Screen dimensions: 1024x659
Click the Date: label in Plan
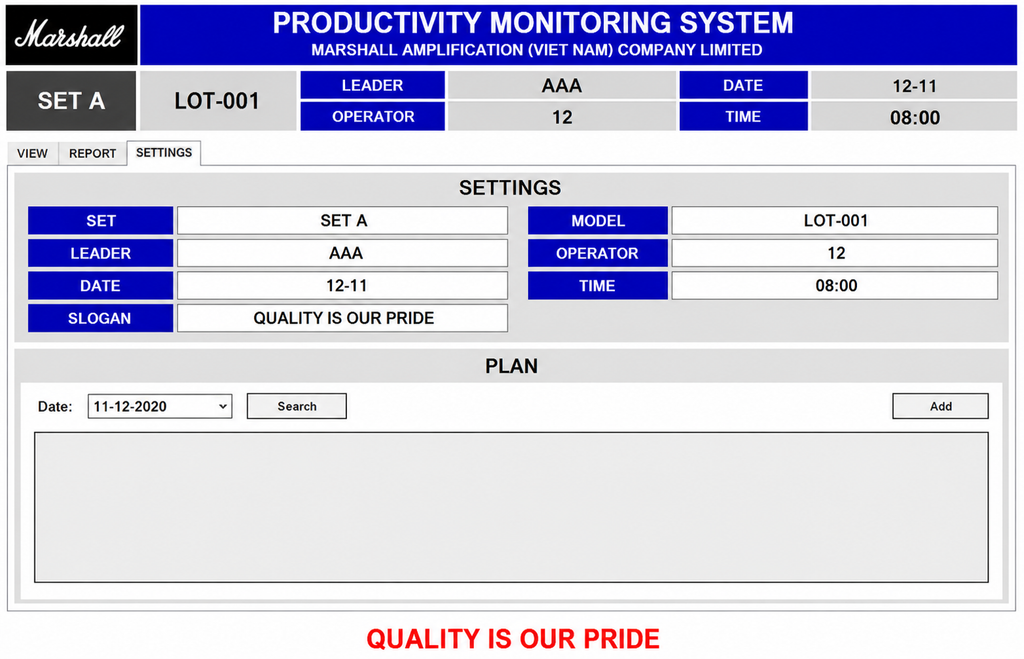click(x=55, y=407)
